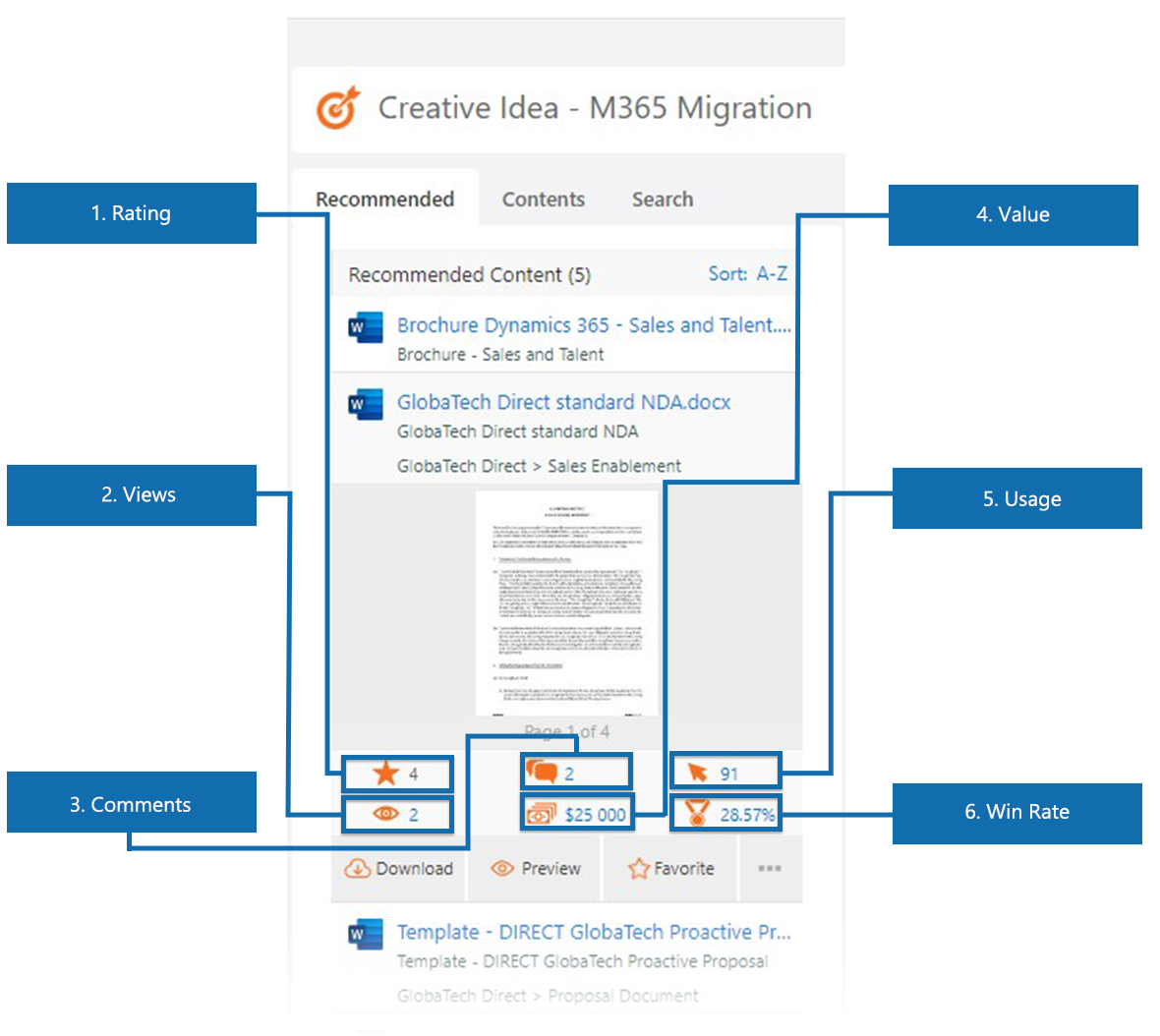The height and width of the screenshot is (1036, 1160).
Task: Click the eye views count icon
Action: point(385,814)
